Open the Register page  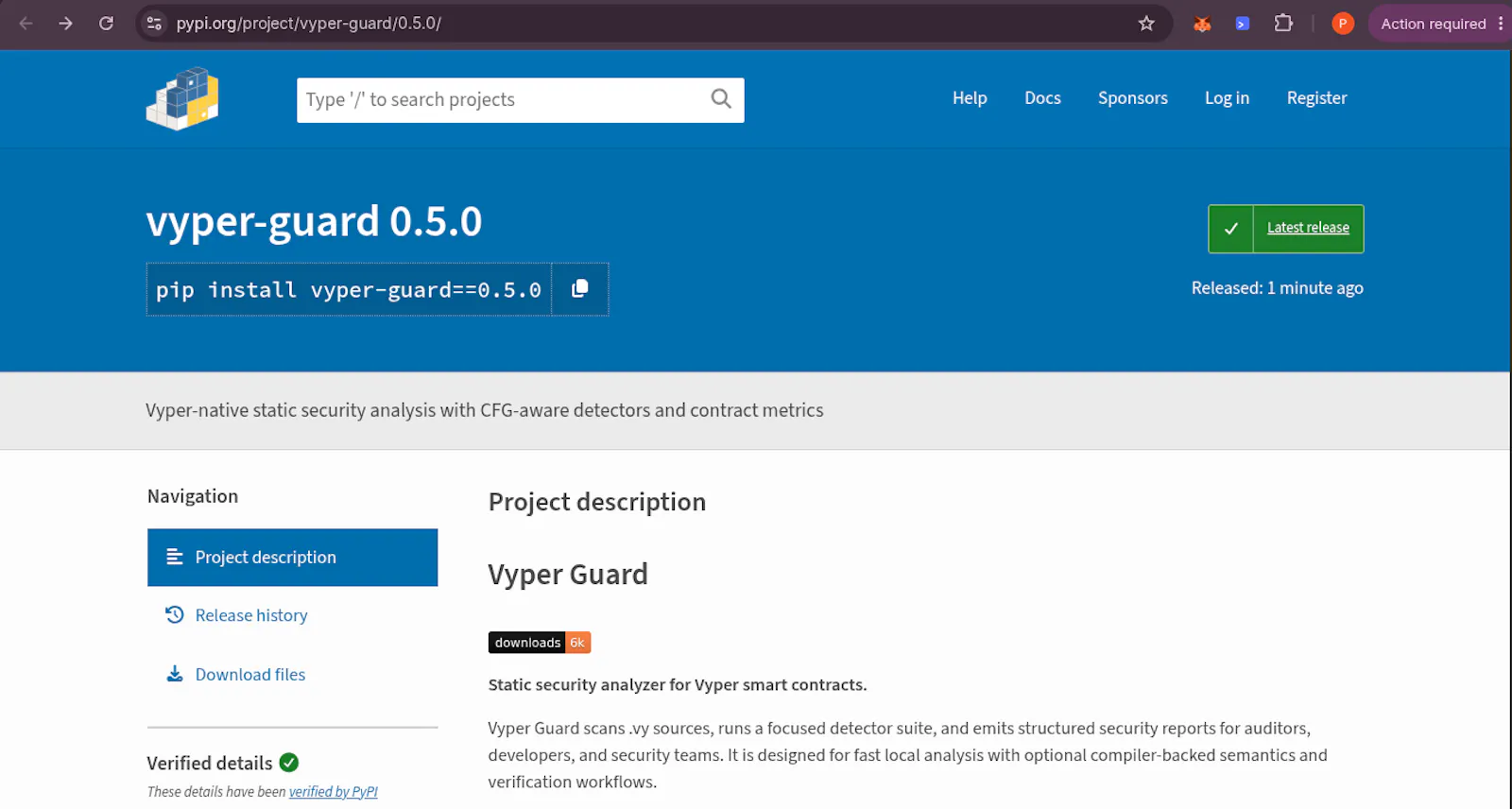click(1316, 98)
